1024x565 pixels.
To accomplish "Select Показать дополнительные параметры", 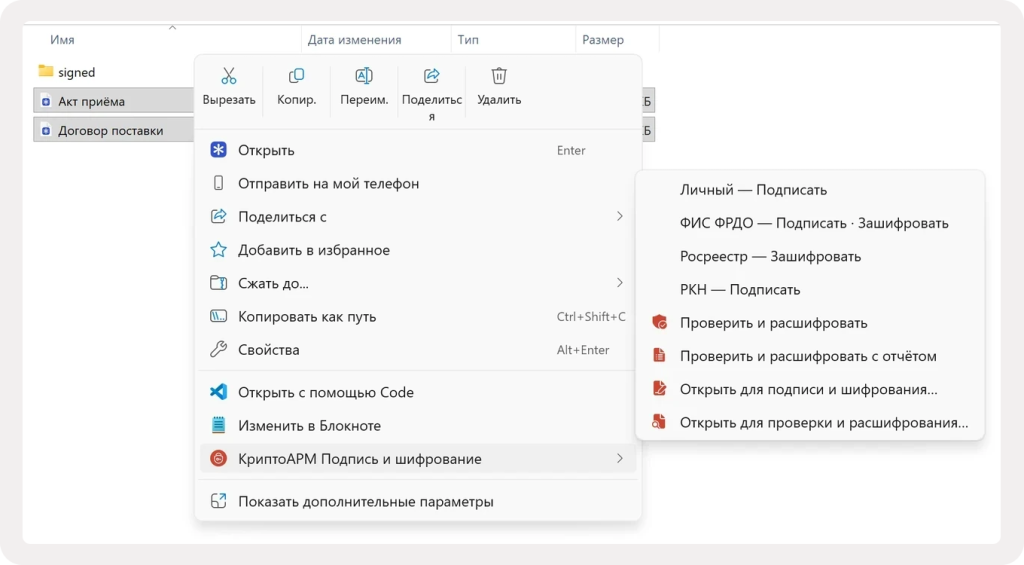I will point(418,501).
